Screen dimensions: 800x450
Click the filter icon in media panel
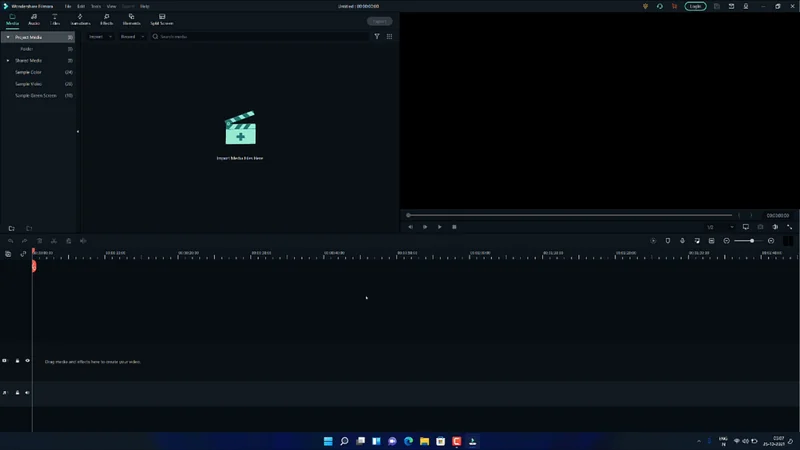(377, 36)
